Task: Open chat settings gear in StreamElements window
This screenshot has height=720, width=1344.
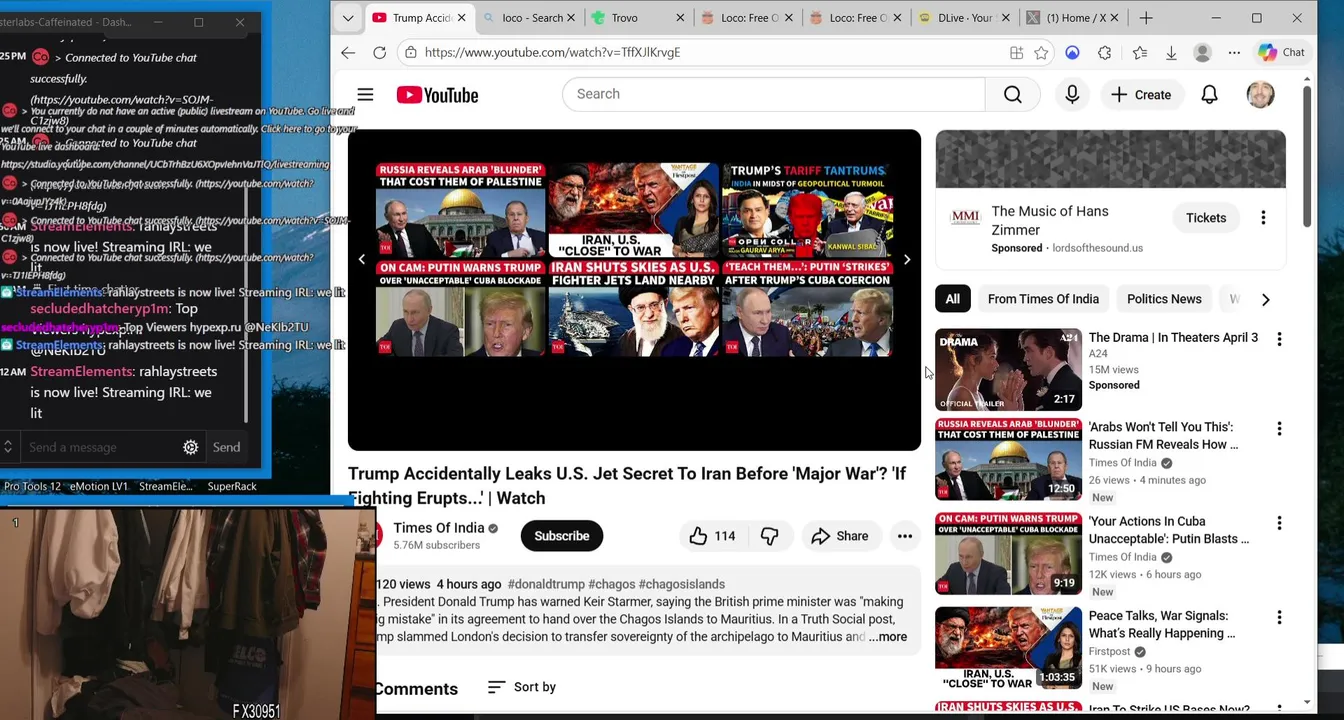Action: 190,447
